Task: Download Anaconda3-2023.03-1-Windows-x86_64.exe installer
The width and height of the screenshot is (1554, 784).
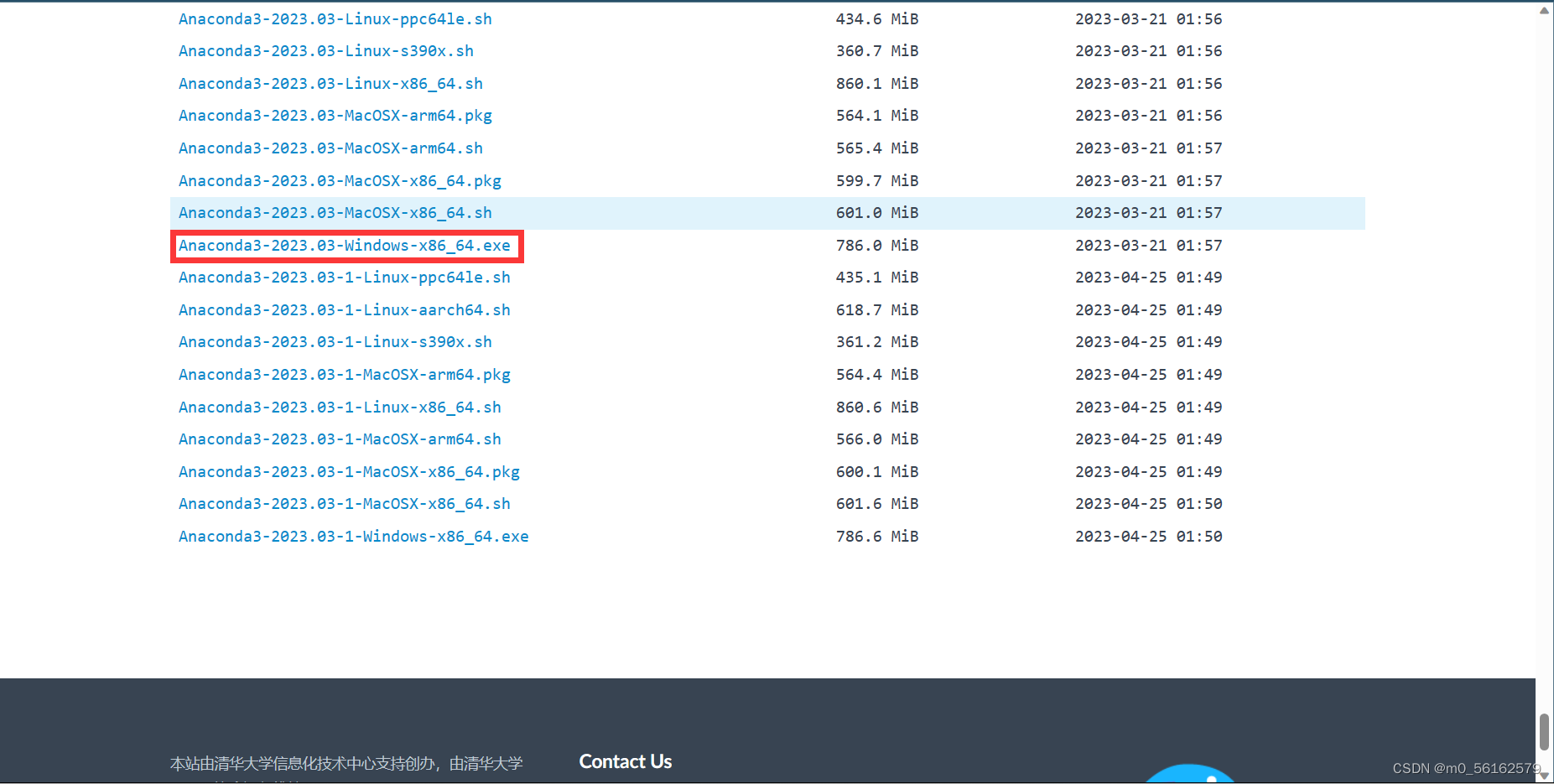Action: (353, 537)
